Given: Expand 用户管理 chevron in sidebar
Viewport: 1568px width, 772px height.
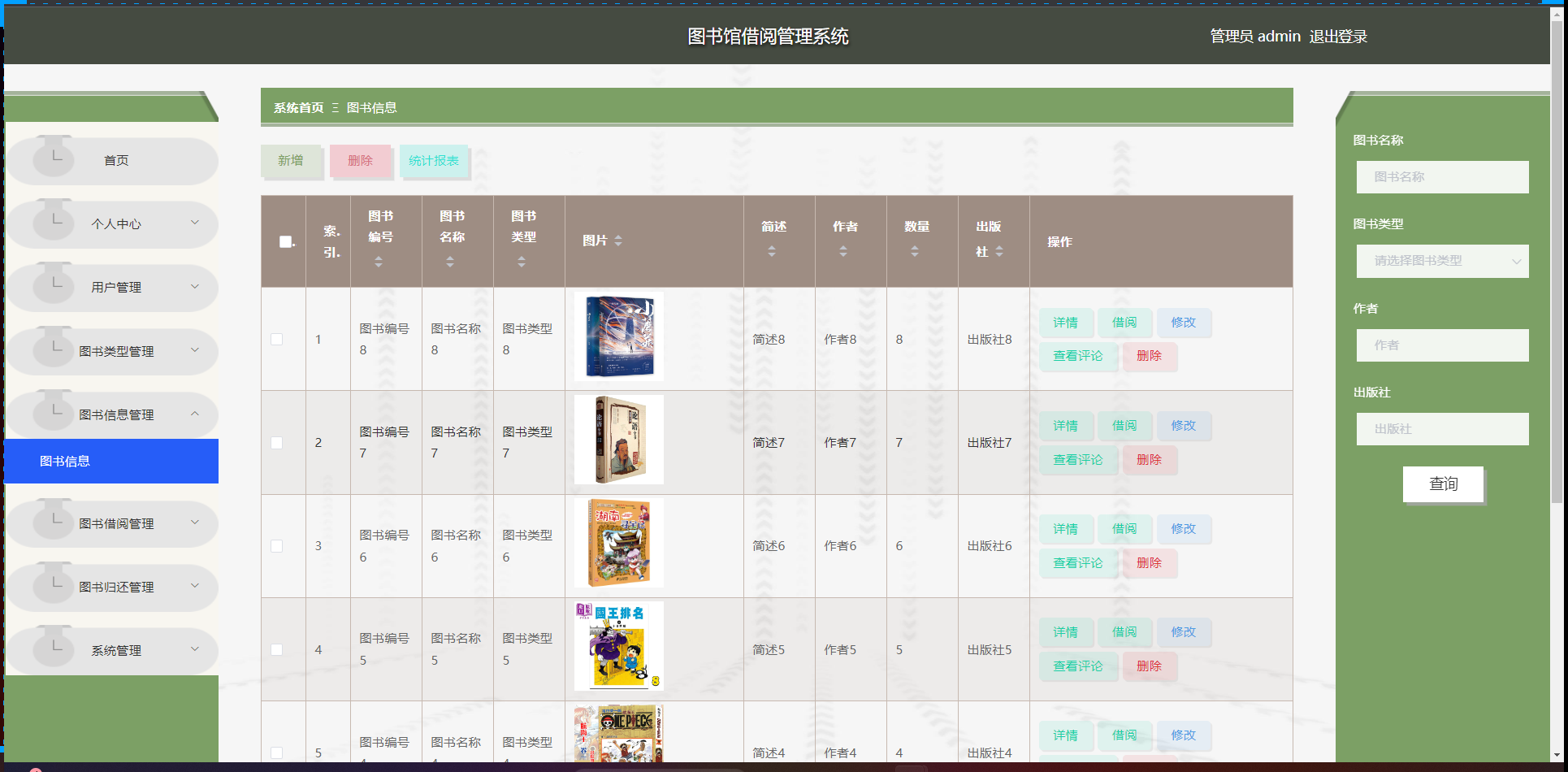Looking at the screenshot, I should 195,286.
